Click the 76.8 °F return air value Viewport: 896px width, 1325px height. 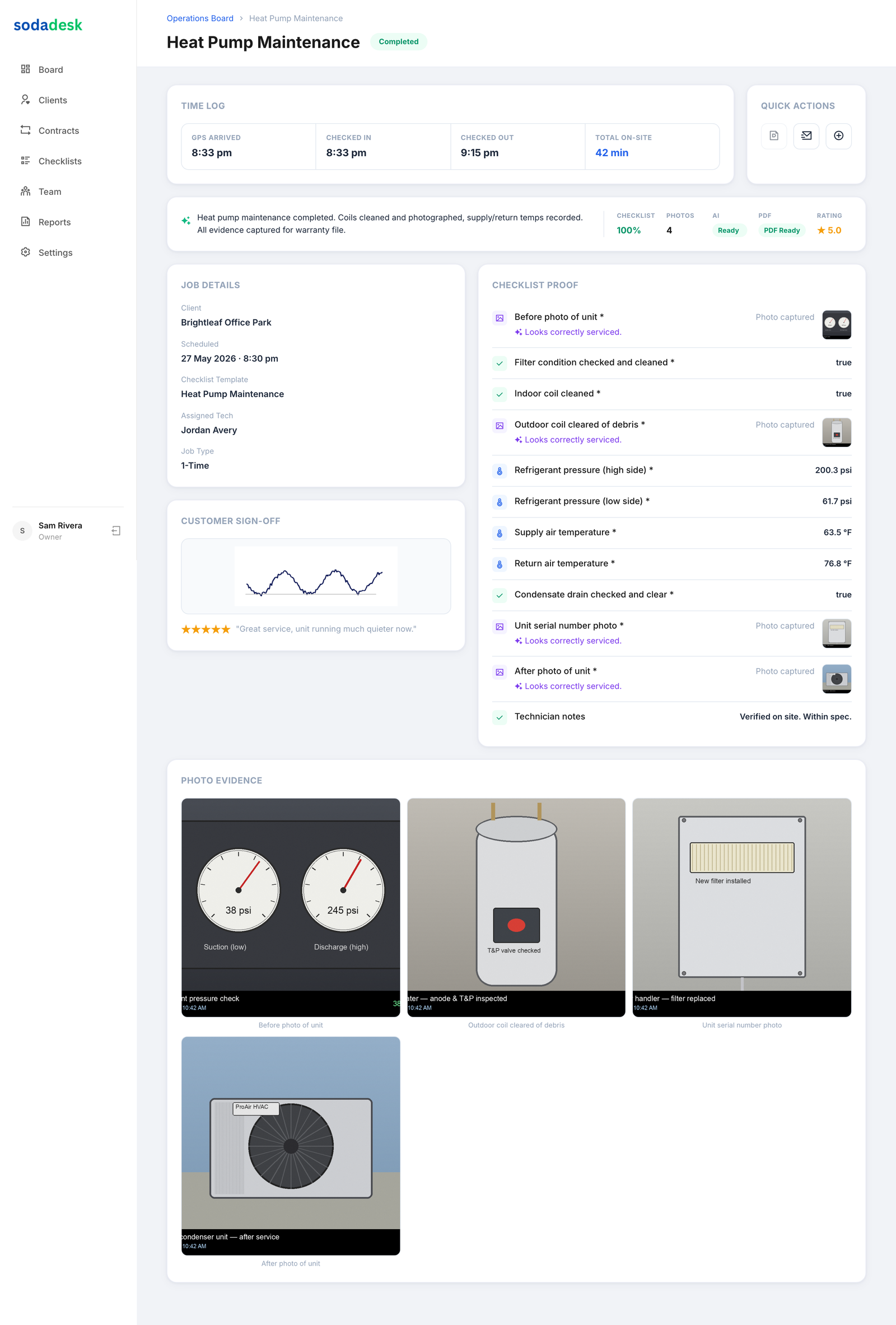[x=837, y=563]
